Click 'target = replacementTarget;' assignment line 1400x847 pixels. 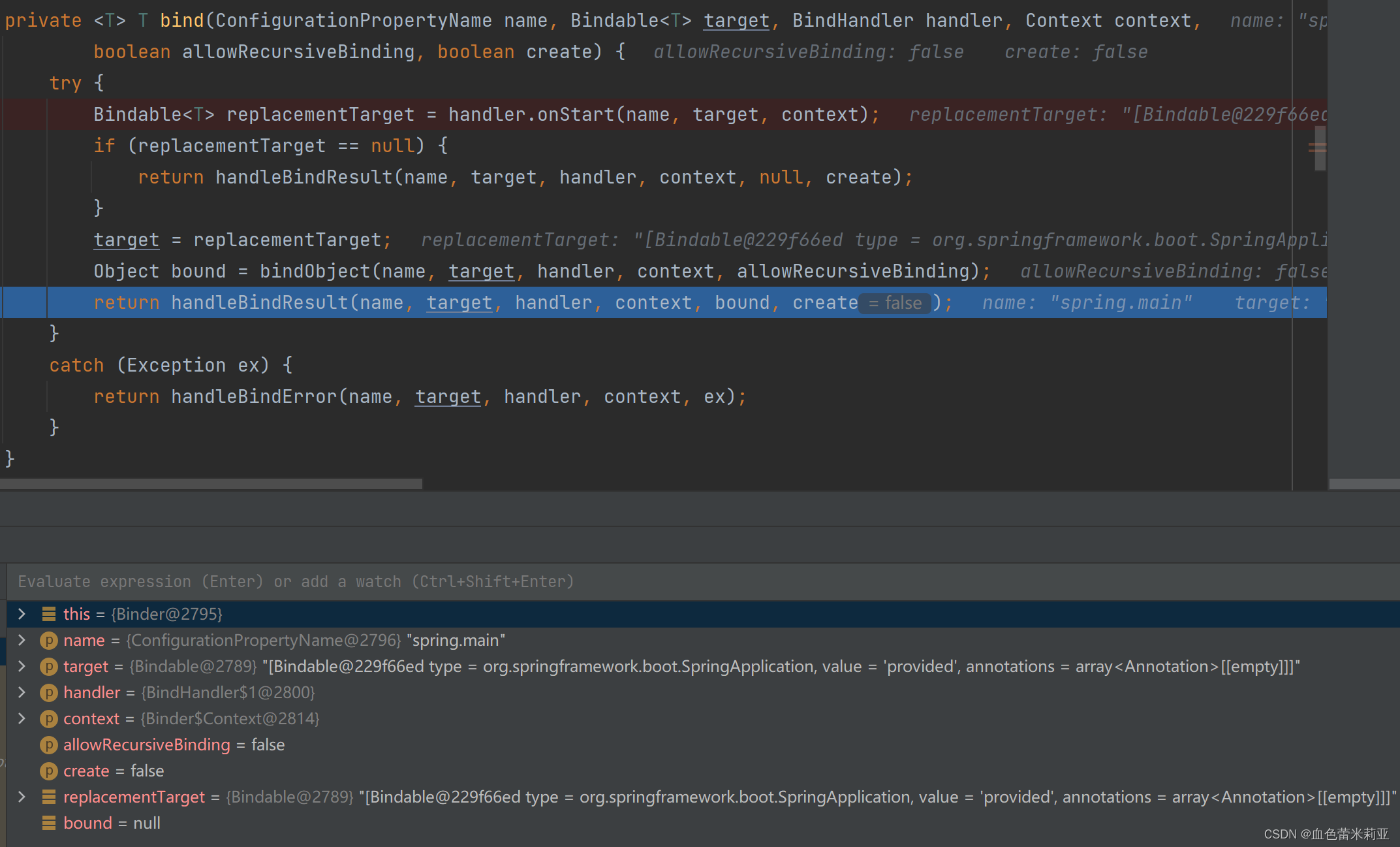242,240
